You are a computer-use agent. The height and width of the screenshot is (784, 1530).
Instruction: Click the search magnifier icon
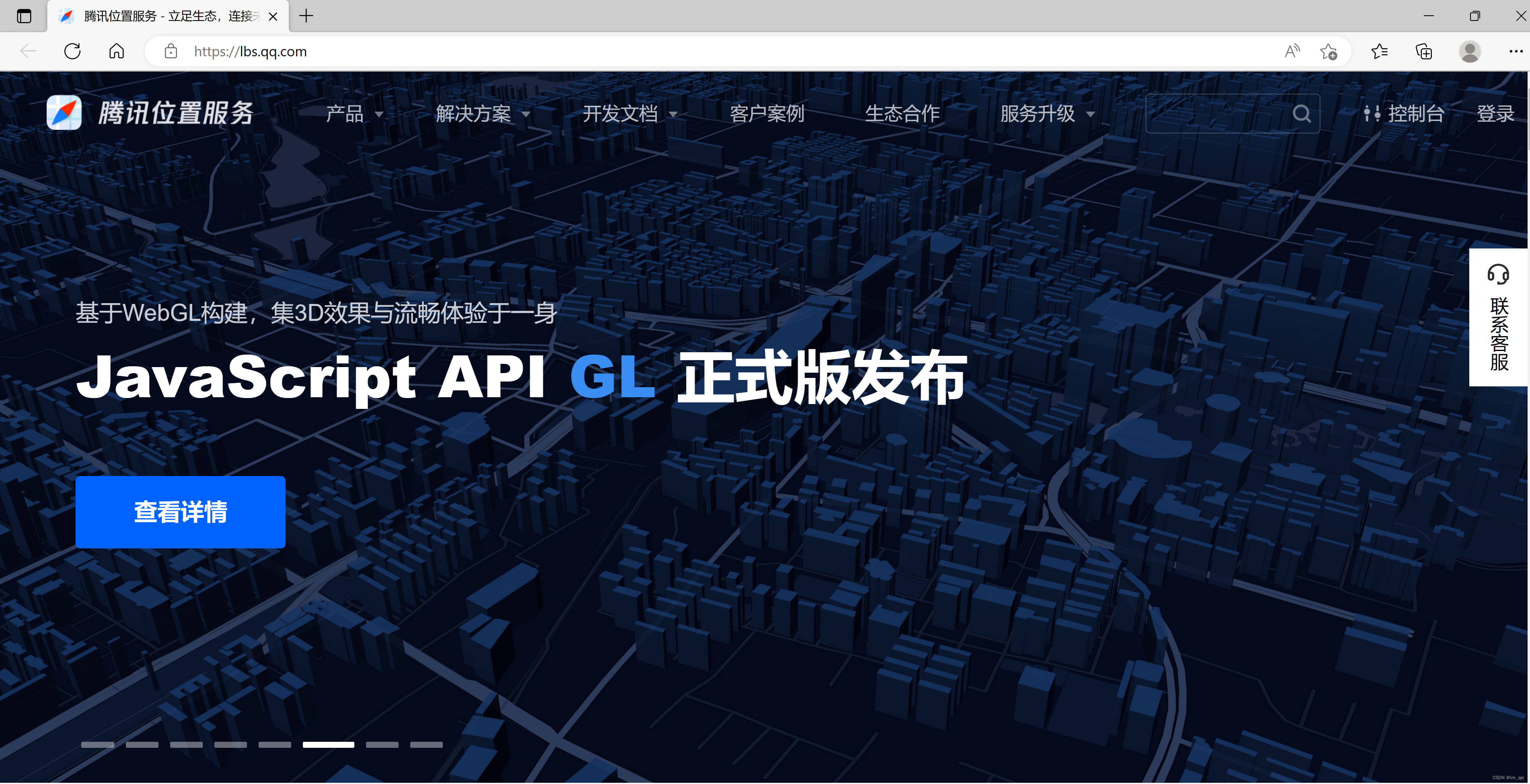(1301, 113)
